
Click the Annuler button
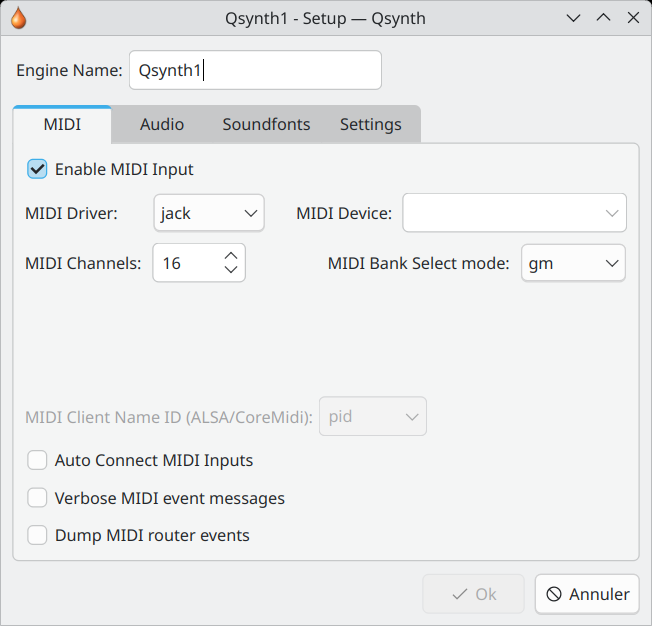tap(587, 594)
